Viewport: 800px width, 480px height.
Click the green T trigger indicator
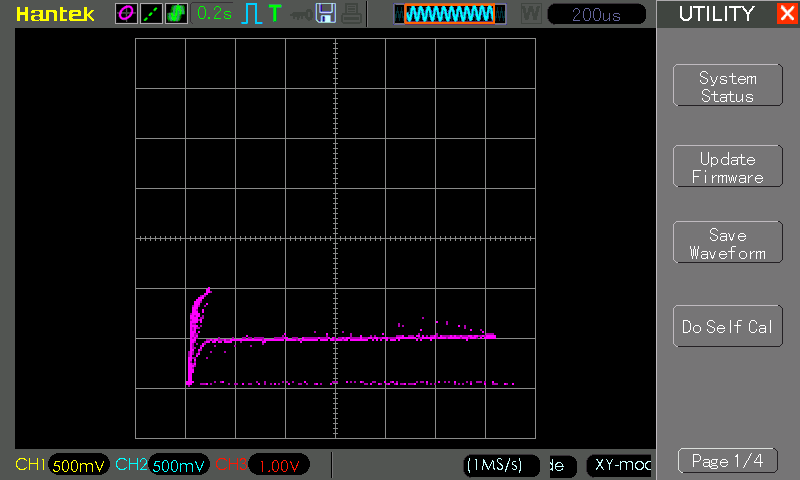[x=275, y=13]
